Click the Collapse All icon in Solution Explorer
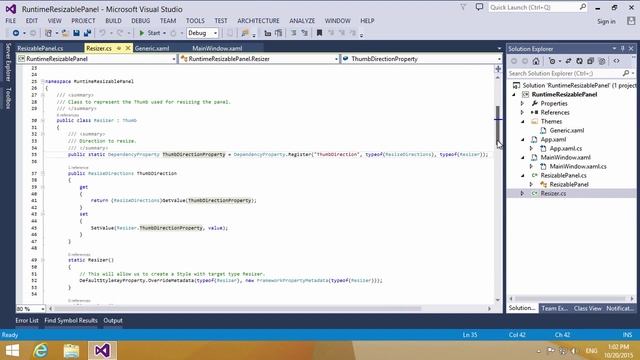The image size is (640, 360). [590, 61]
